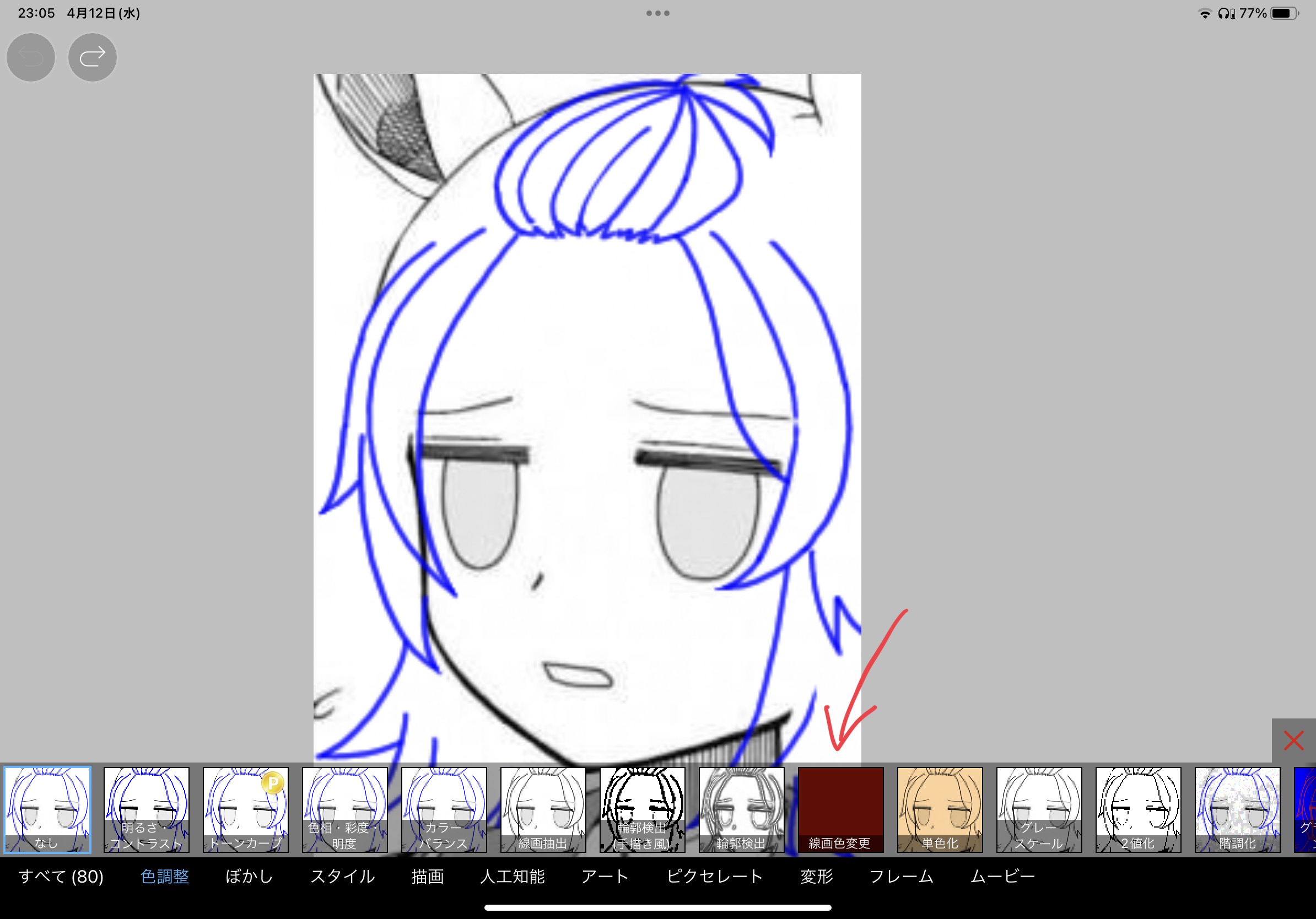Open the ぼかし category tab
This screenshot has width=1316, height=919.
[249, 877]
